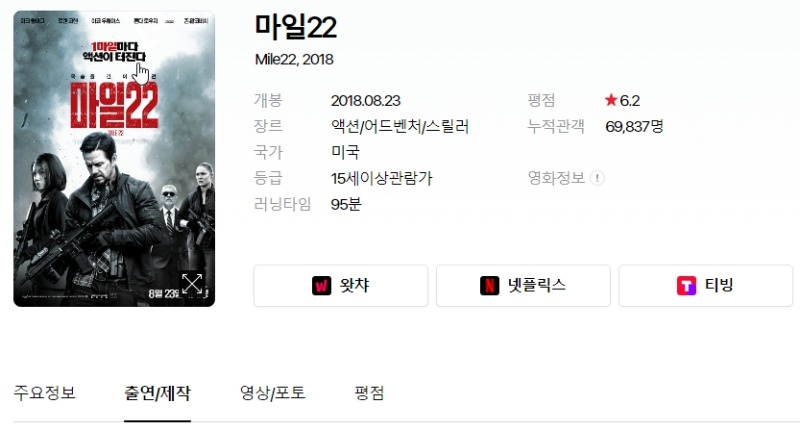Click the Netflix N logo icon
The image size is (800, 430).
click(489, 286)
